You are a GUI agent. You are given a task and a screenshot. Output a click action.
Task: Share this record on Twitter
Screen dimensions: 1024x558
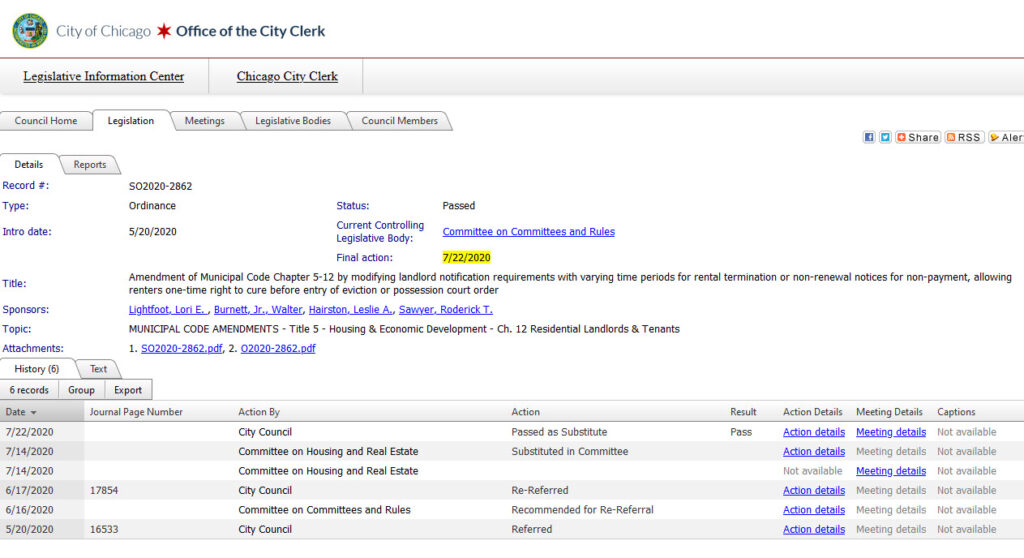[x=885, y=137]
